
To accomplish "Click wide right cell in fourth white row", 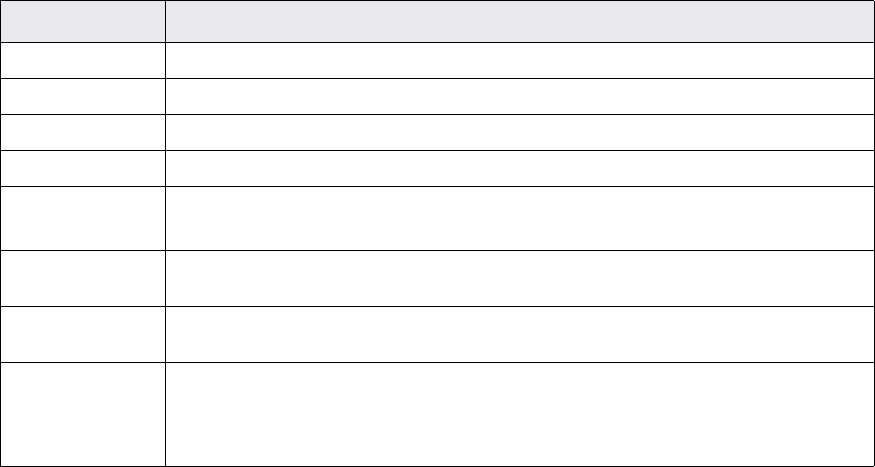I will pos(516,168).
